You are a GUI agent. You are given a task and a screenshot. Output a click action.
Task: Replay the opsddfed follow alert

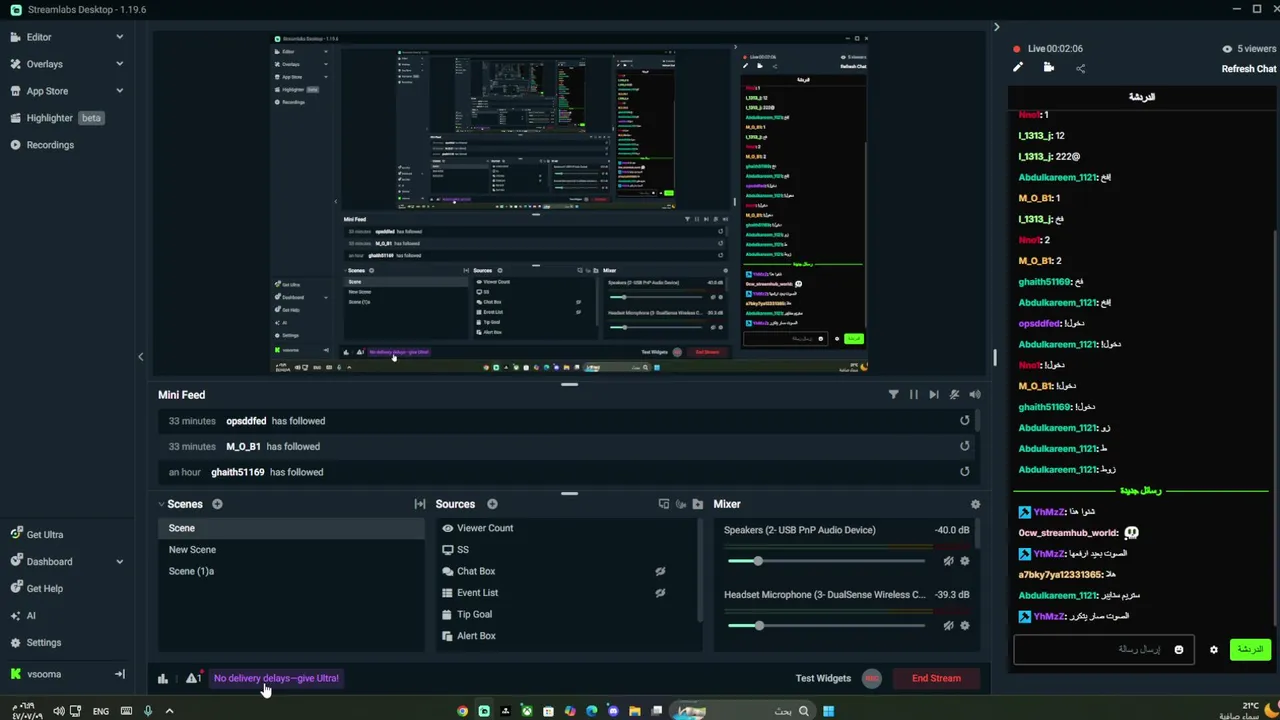pos(964,421)
